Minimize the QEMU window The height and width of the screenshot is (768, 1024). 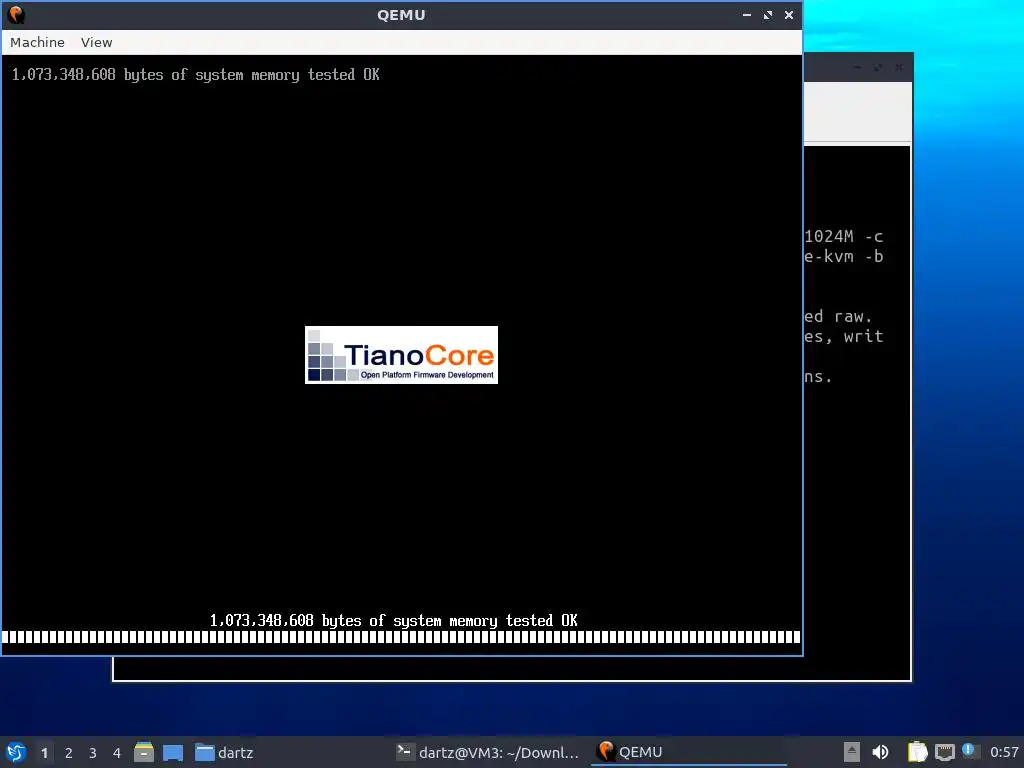pyautogui.click(x=746, y=15)
